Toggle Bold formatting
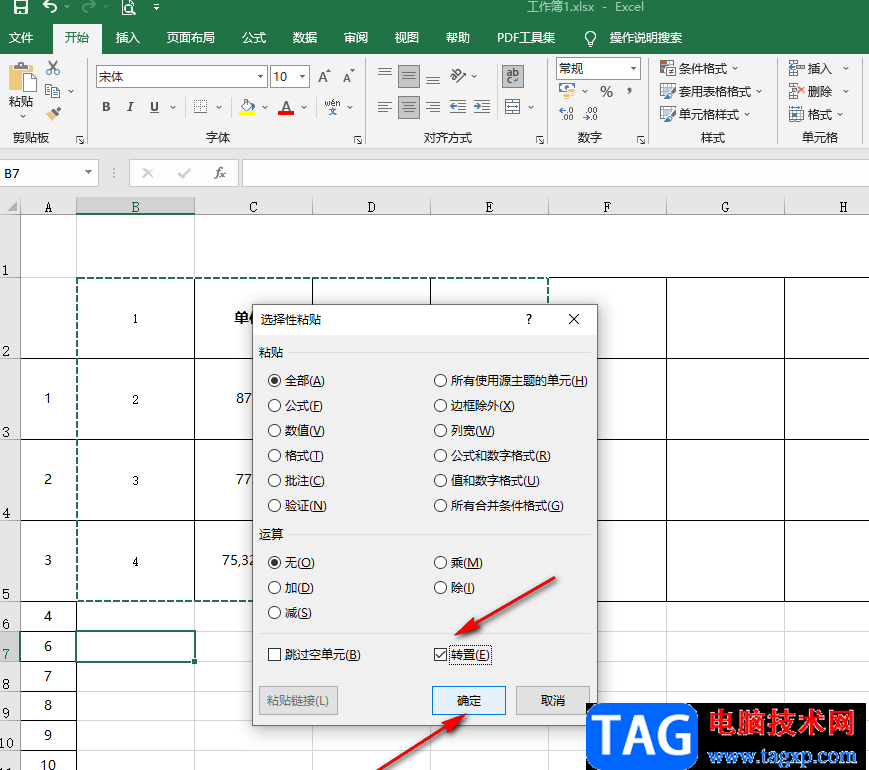 coord(106,107)
